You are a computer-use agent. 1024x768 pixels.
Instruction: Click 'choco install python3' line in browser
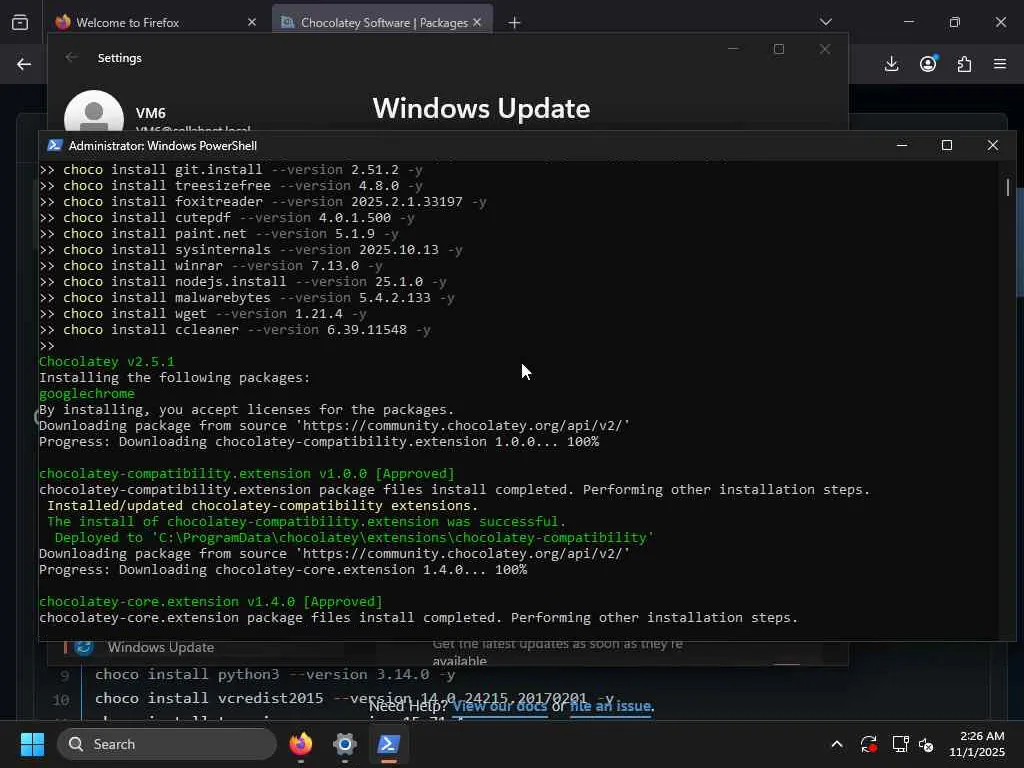275,674
